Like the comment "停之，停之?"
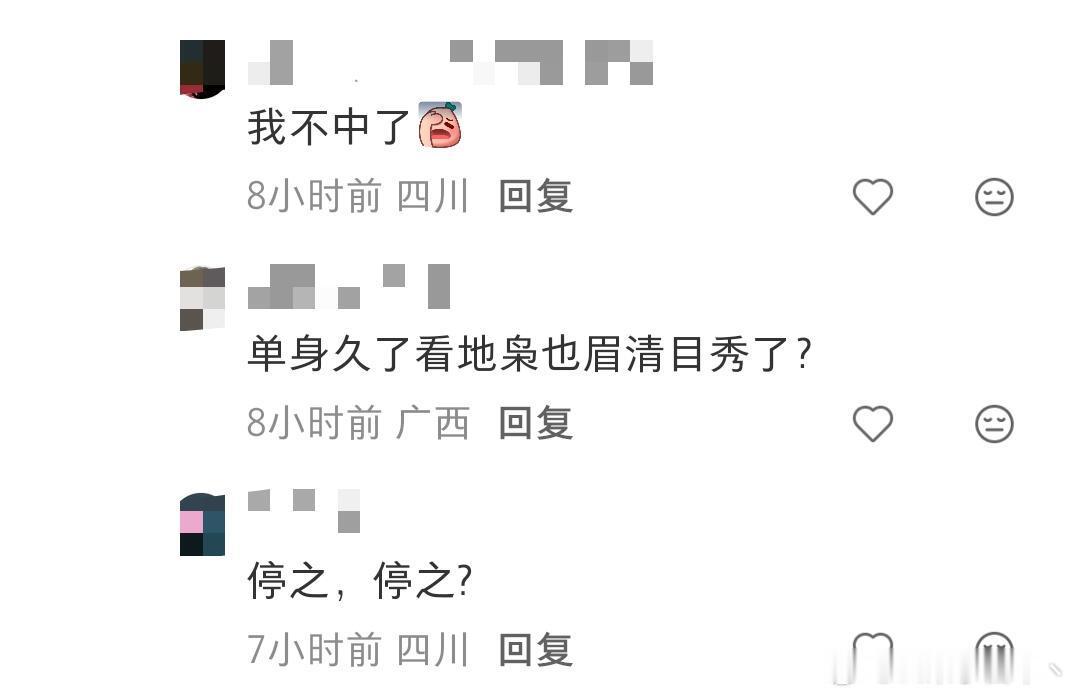The width and height of the screenshot is (1080, 696). (x=873, y=652)
